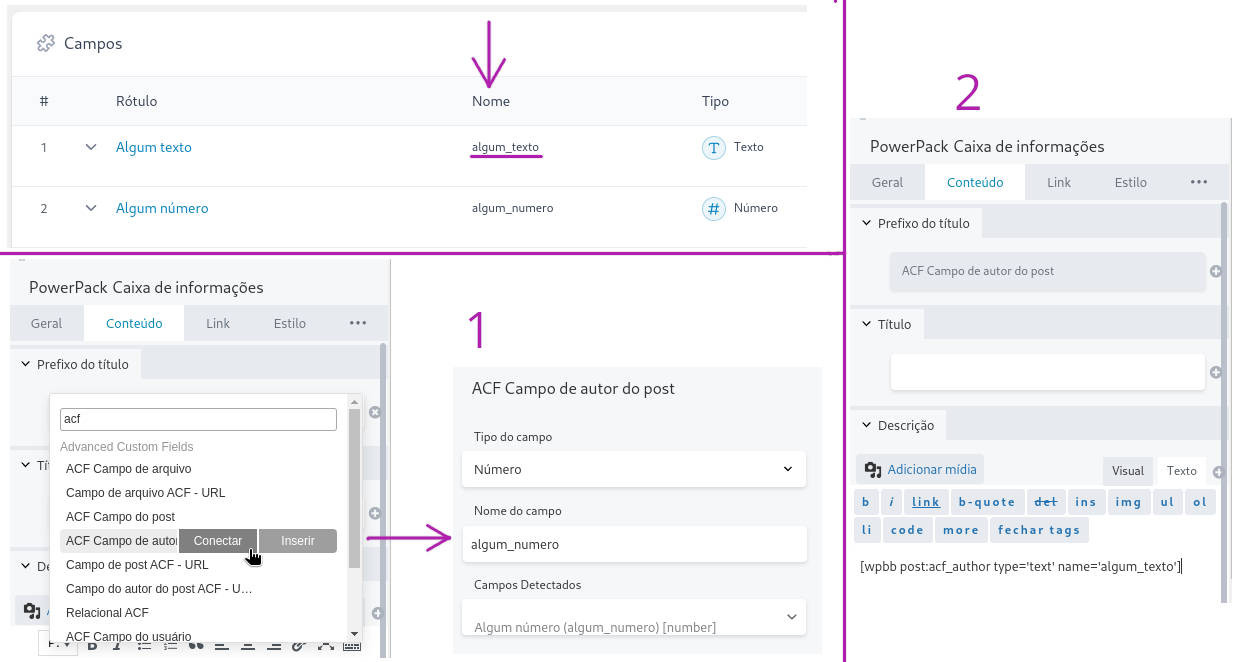Click connect plus icon beside ACF Campo de autor do post field
The width and height of the screenshot is (1242, 662).
tap(1216, 271)
